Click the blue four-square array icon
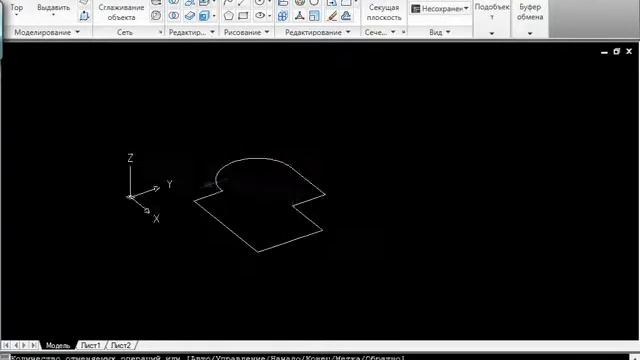This screenshot has height=360, width=640. tap(282, 16)
